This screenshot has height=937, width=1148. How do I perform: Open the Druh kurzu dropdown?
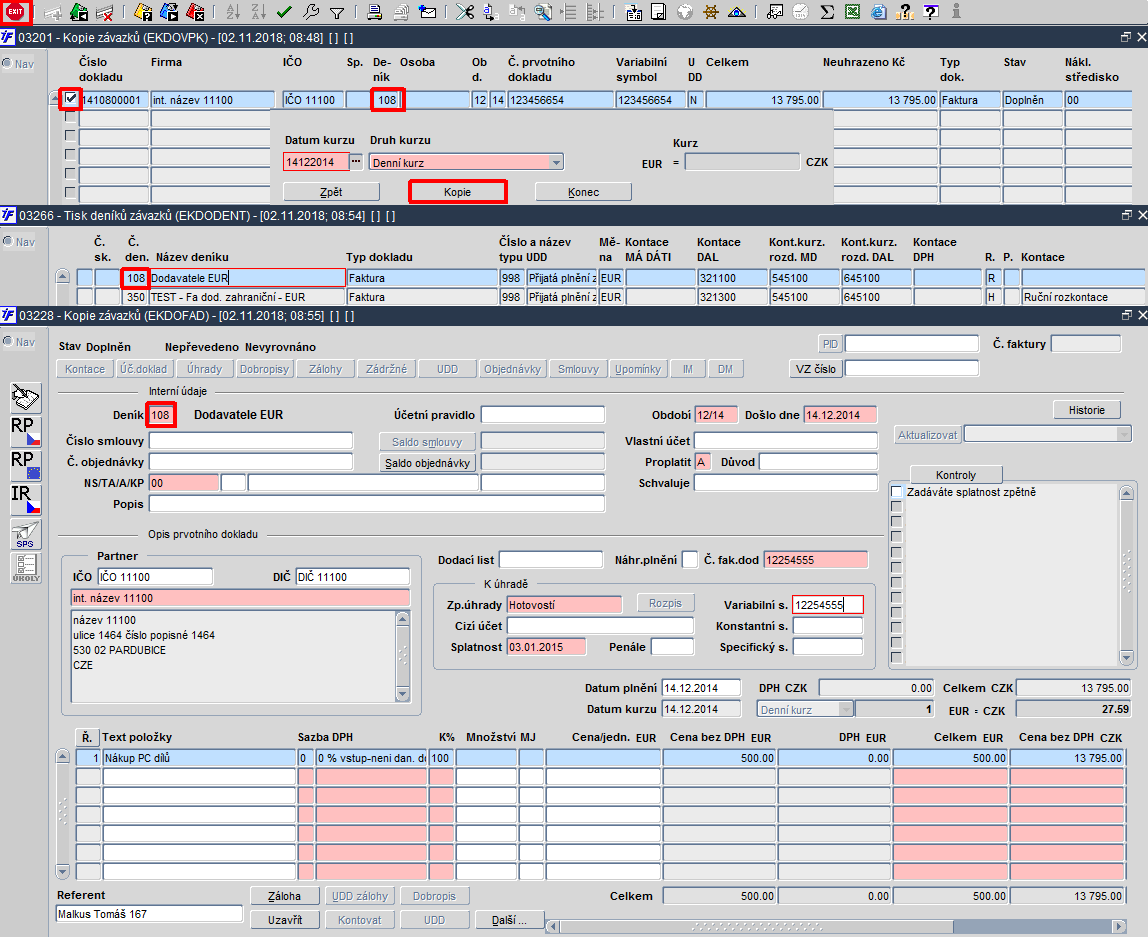(x=556, y=163)
